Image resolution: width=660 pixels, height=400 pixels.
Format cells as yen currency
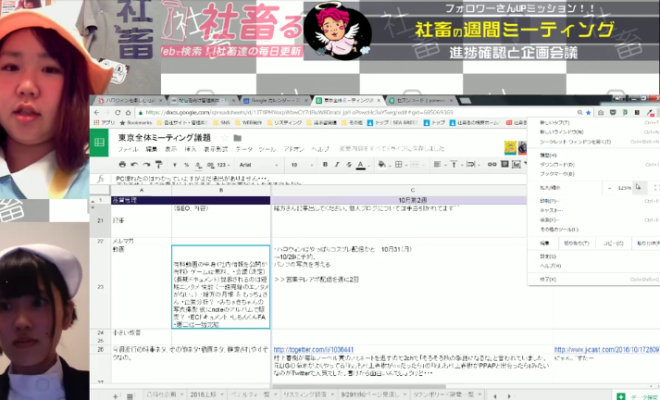tap(176, 164)
